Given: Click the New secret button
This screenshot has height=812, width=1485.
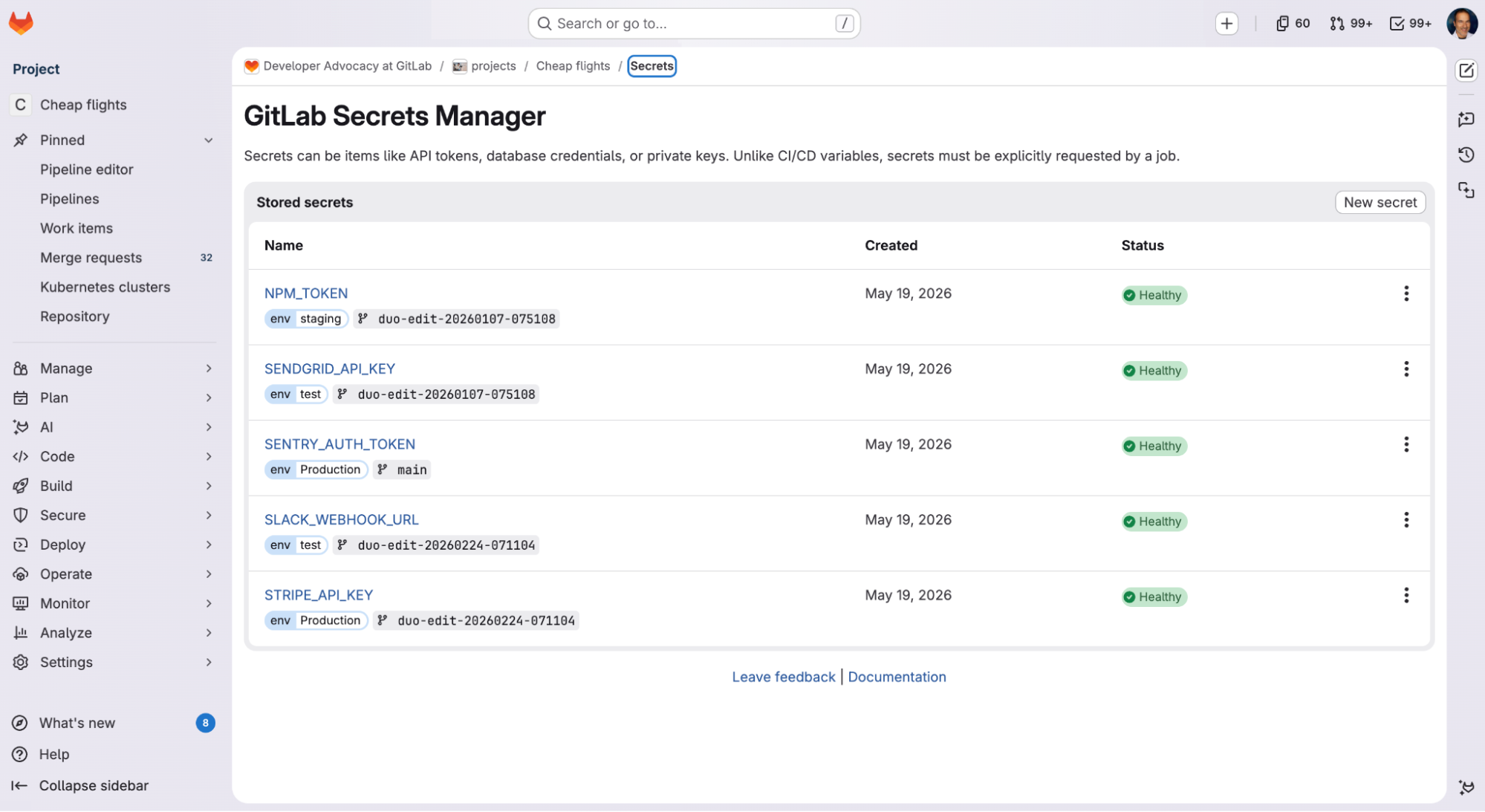Looking at the screenshot, I should [x=1380, y=202].
